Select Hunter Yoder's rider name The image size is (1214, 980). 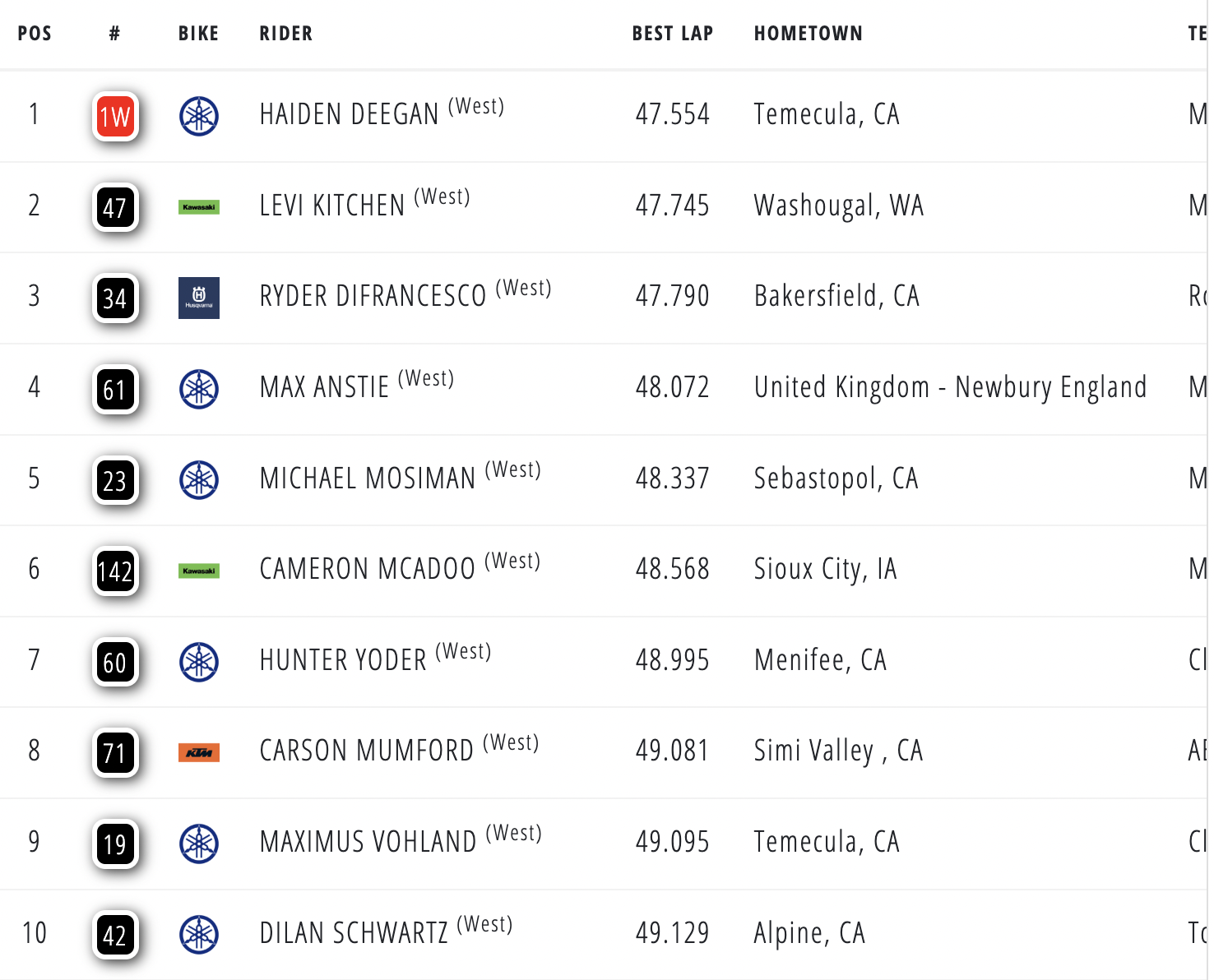(x=343, y=660)
